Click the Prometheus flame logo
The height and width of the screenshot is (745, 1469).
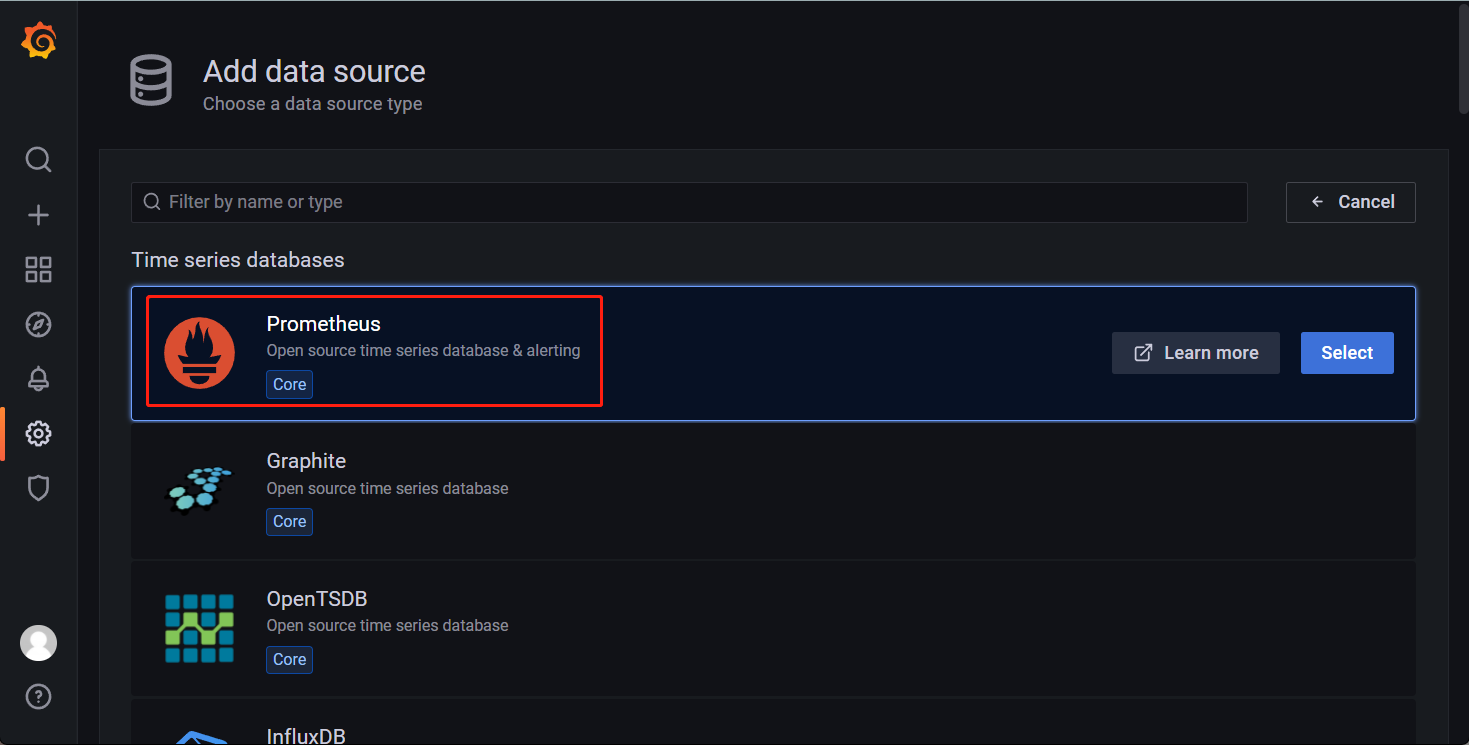pyautogui.click(x=199, y=353)
